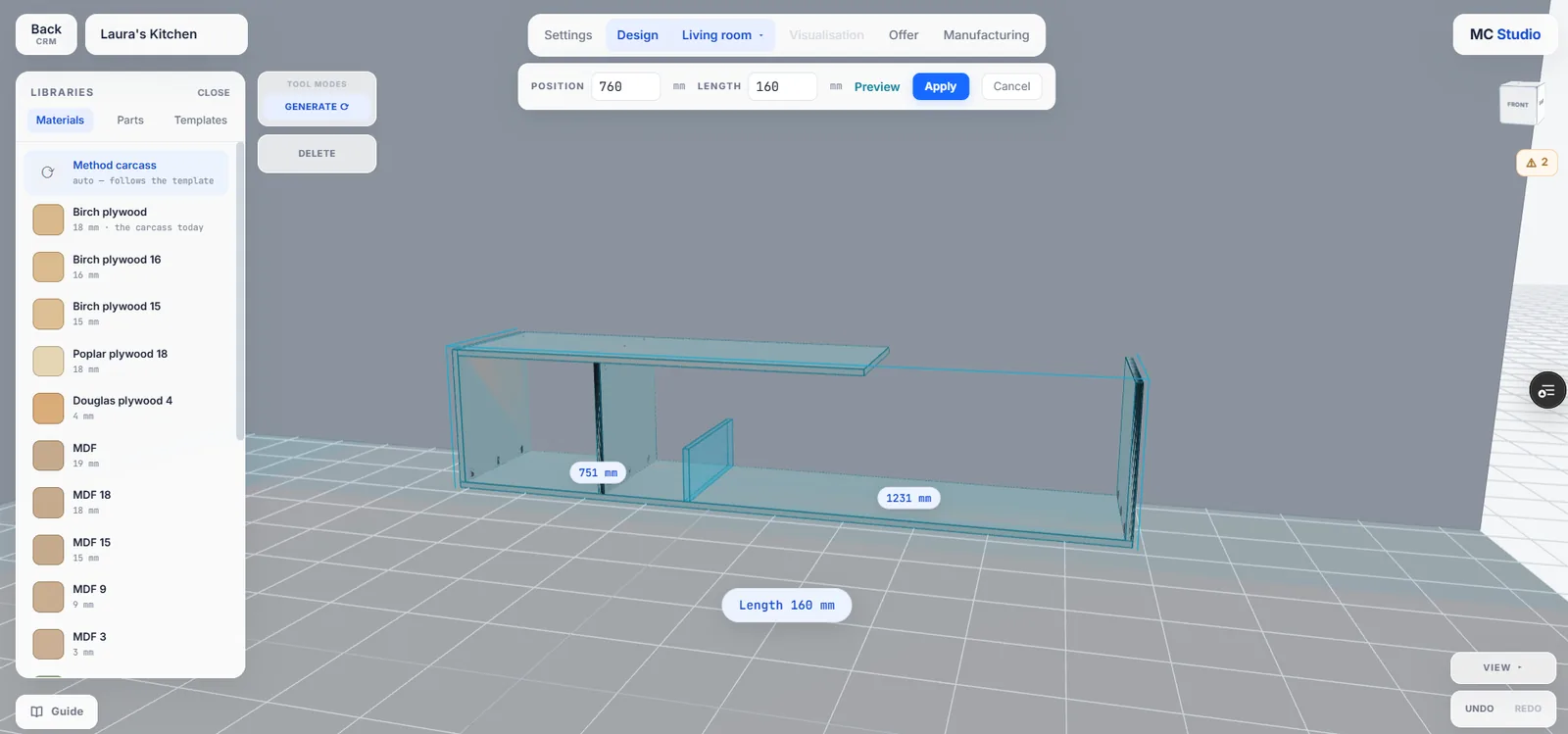Toggle the GENERATE tool mode
The width and height of the screenshot is (1568, 734).
pyautogui.click(x=317, y=107)
